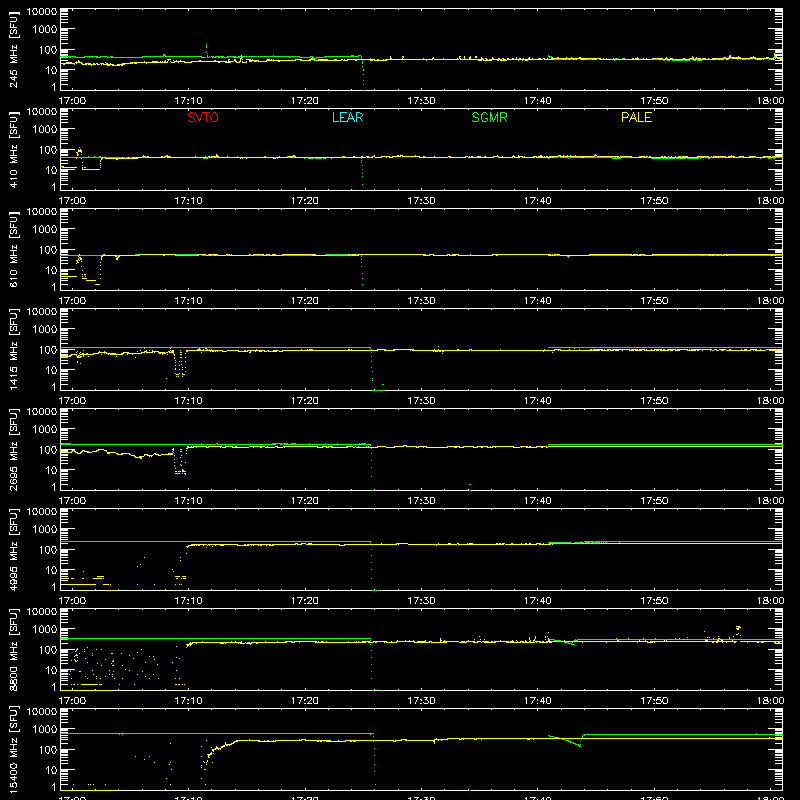The height and width of the screenshot is (800, 800).
Task: Click 18:00 tick label under 245 MHz plot
Action: click(770, 101)
